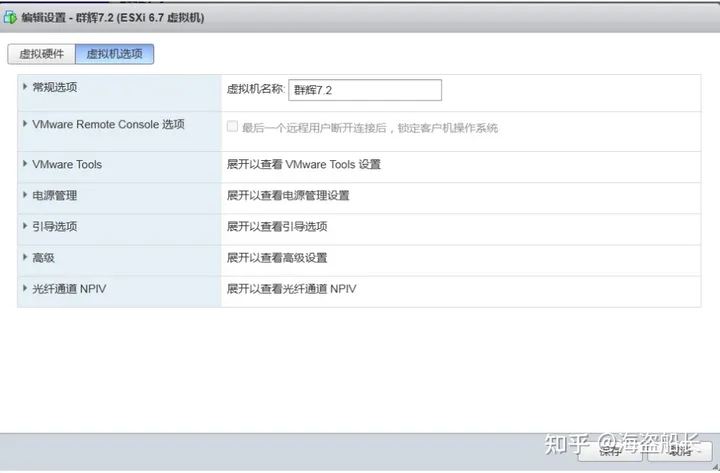
Task: Expand the 常规选项 section arrow
Action: [x=25, y=87]
